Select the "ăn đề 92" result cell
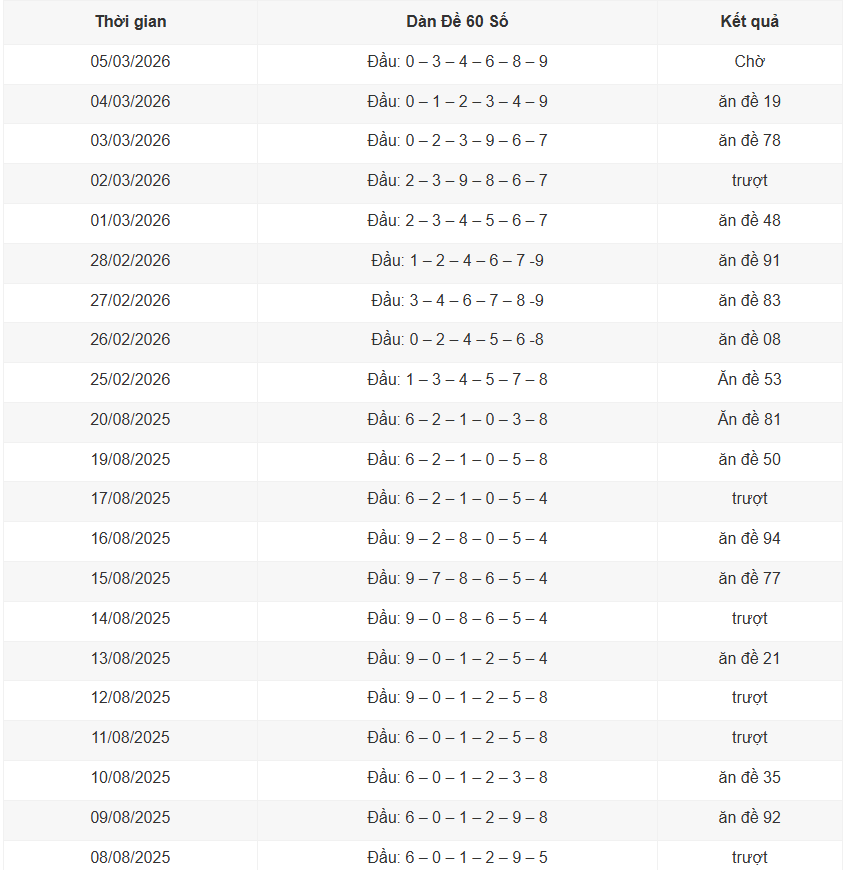Screen dimensions: 852x870 pos(749,818)
